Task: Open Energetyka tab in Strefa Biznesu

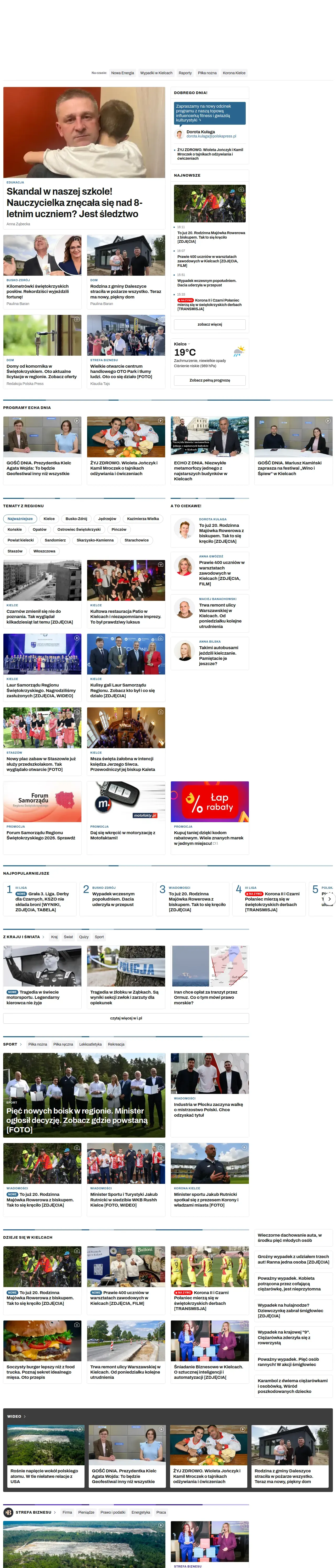Action: pos(141,1512)
